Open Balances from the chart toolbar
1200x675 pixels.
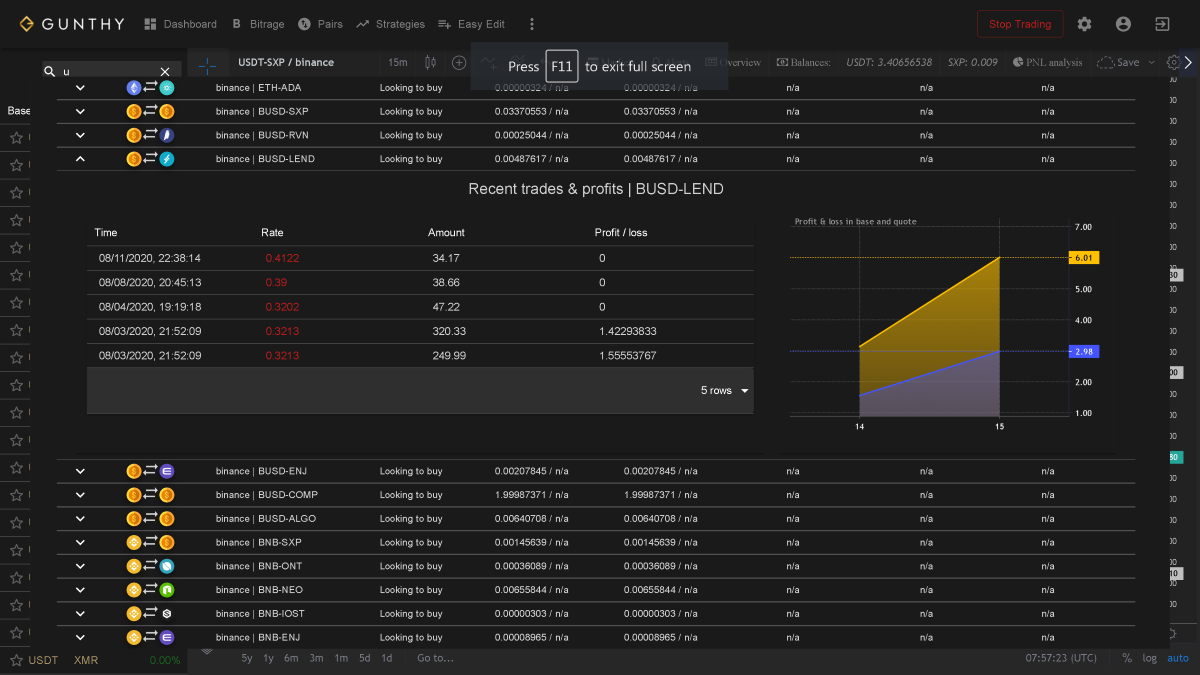point(802,62)
